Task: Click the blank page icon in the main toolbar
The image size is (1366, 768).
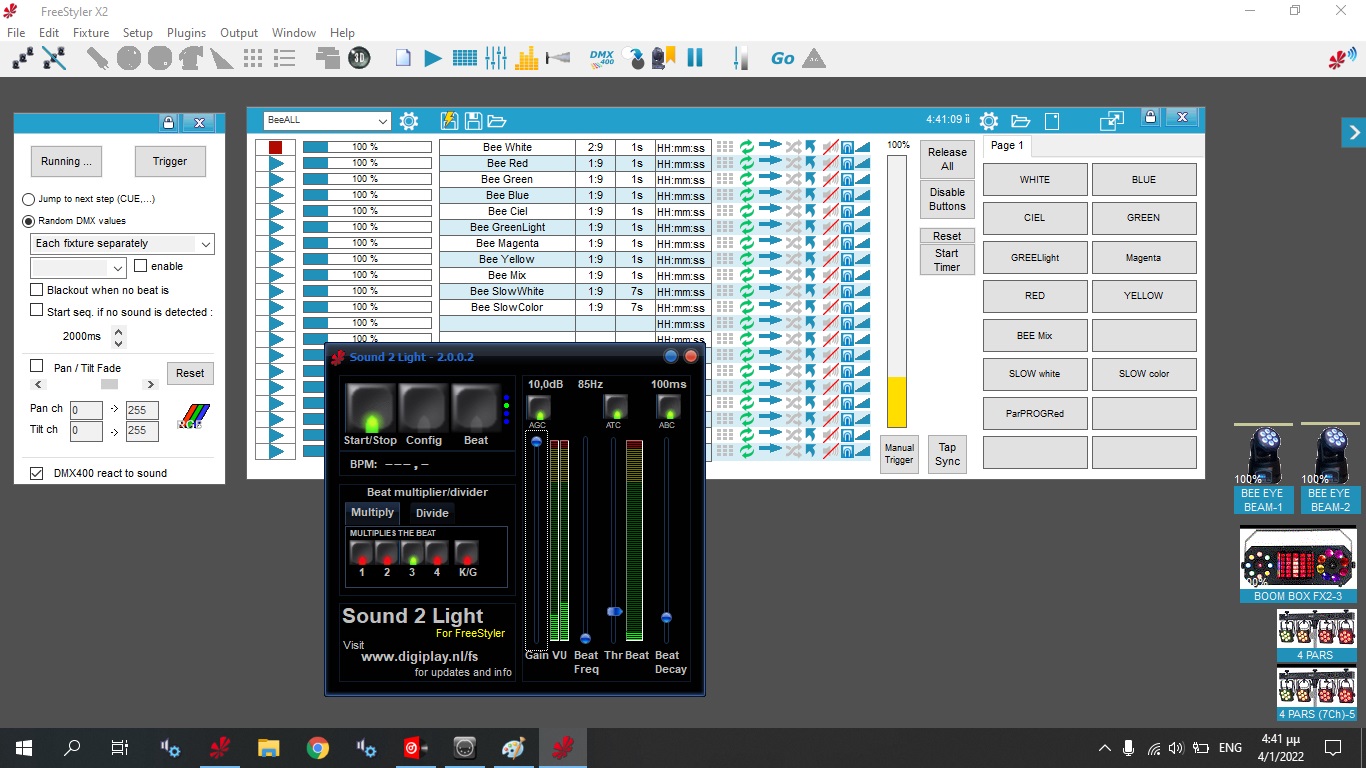Action: pos(403,58)
